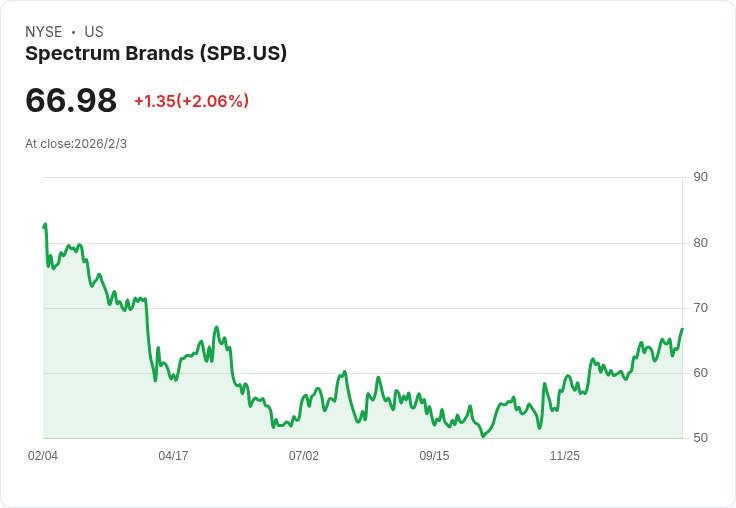
Task: Click the 02/04 date axis label
Action: [43, 455]
